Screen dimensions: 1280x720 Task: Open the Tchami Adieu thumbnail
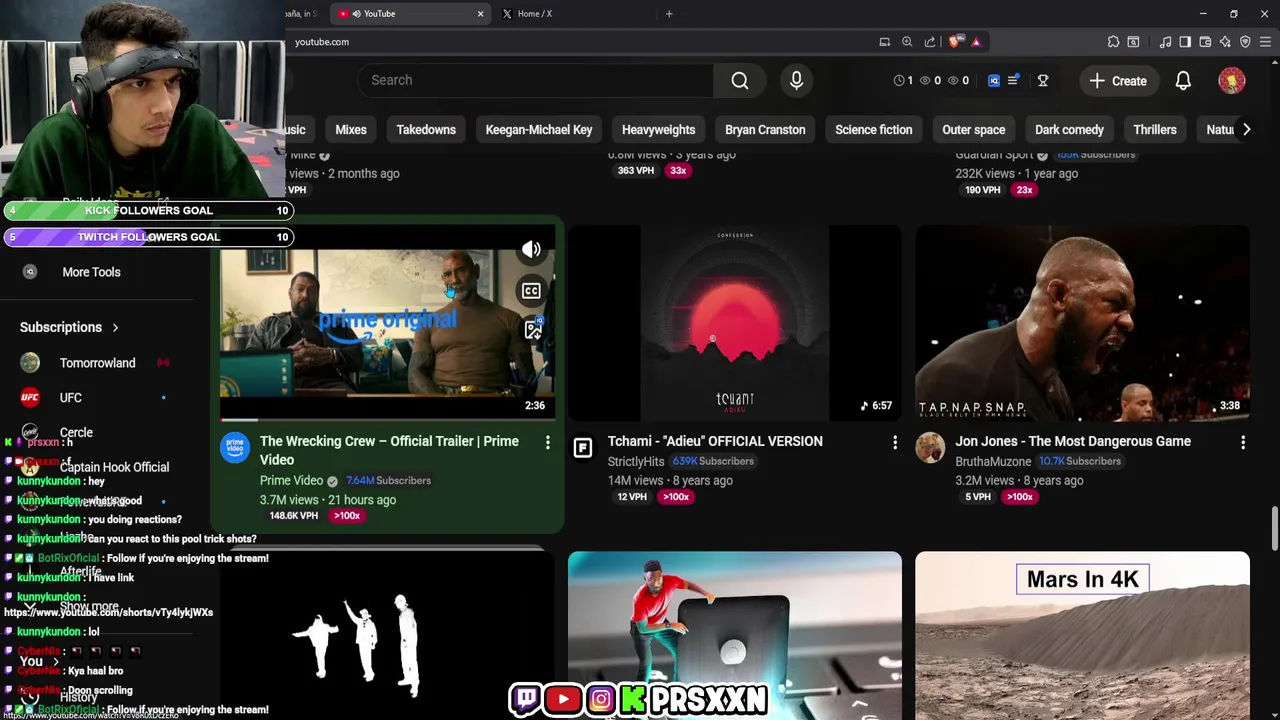tap(735, 323)
